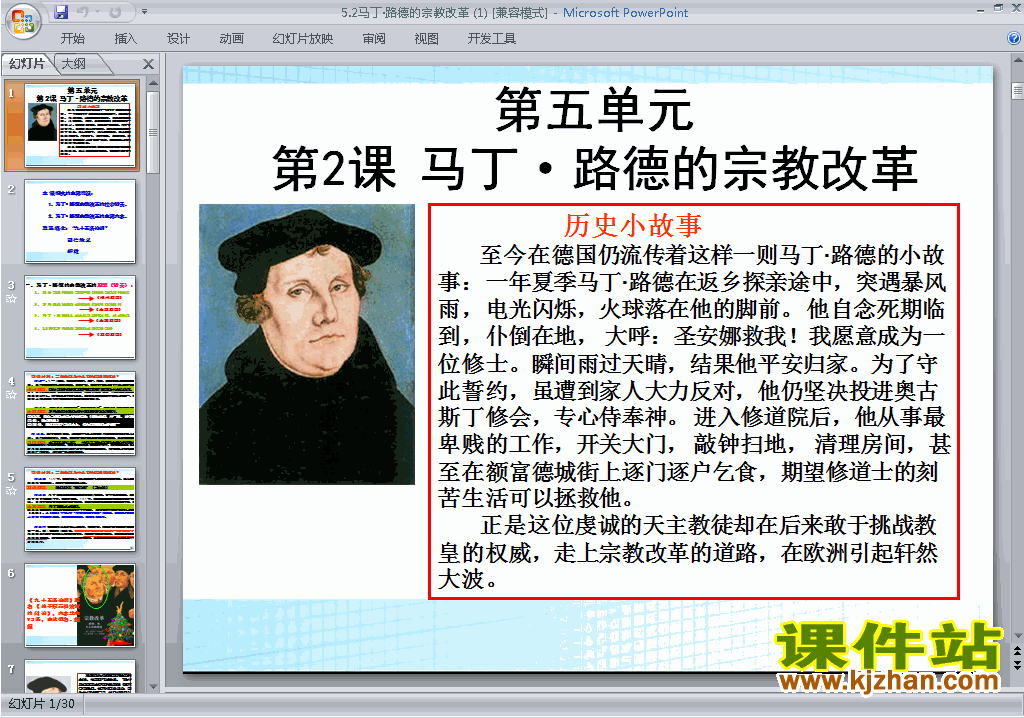Select slide 7 thumbnail
The image size is (1024, 718).
tap(80, 676)
